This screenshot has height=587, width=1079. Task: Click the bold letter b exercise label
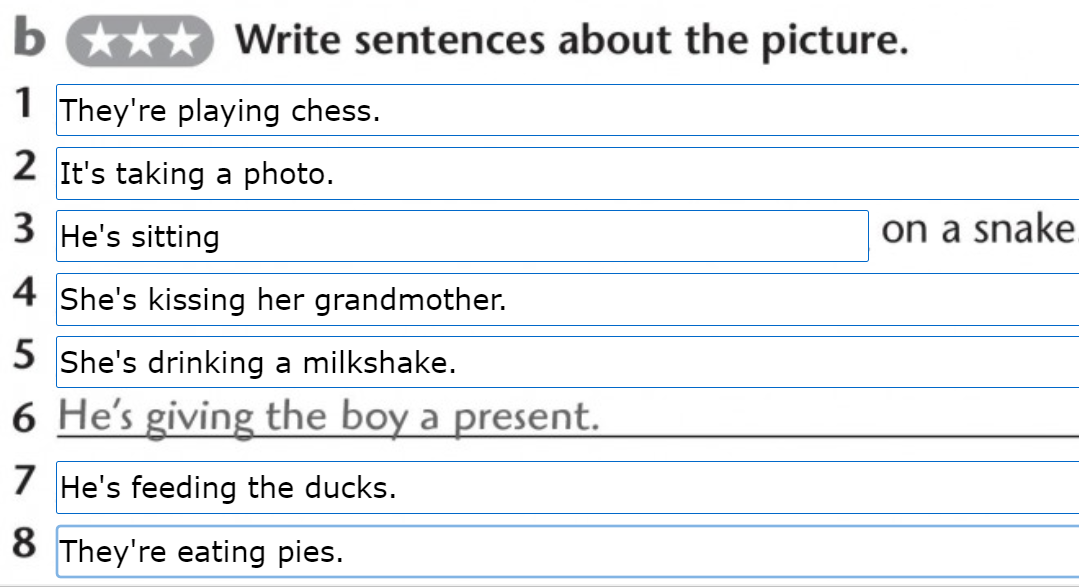[30, 36]
